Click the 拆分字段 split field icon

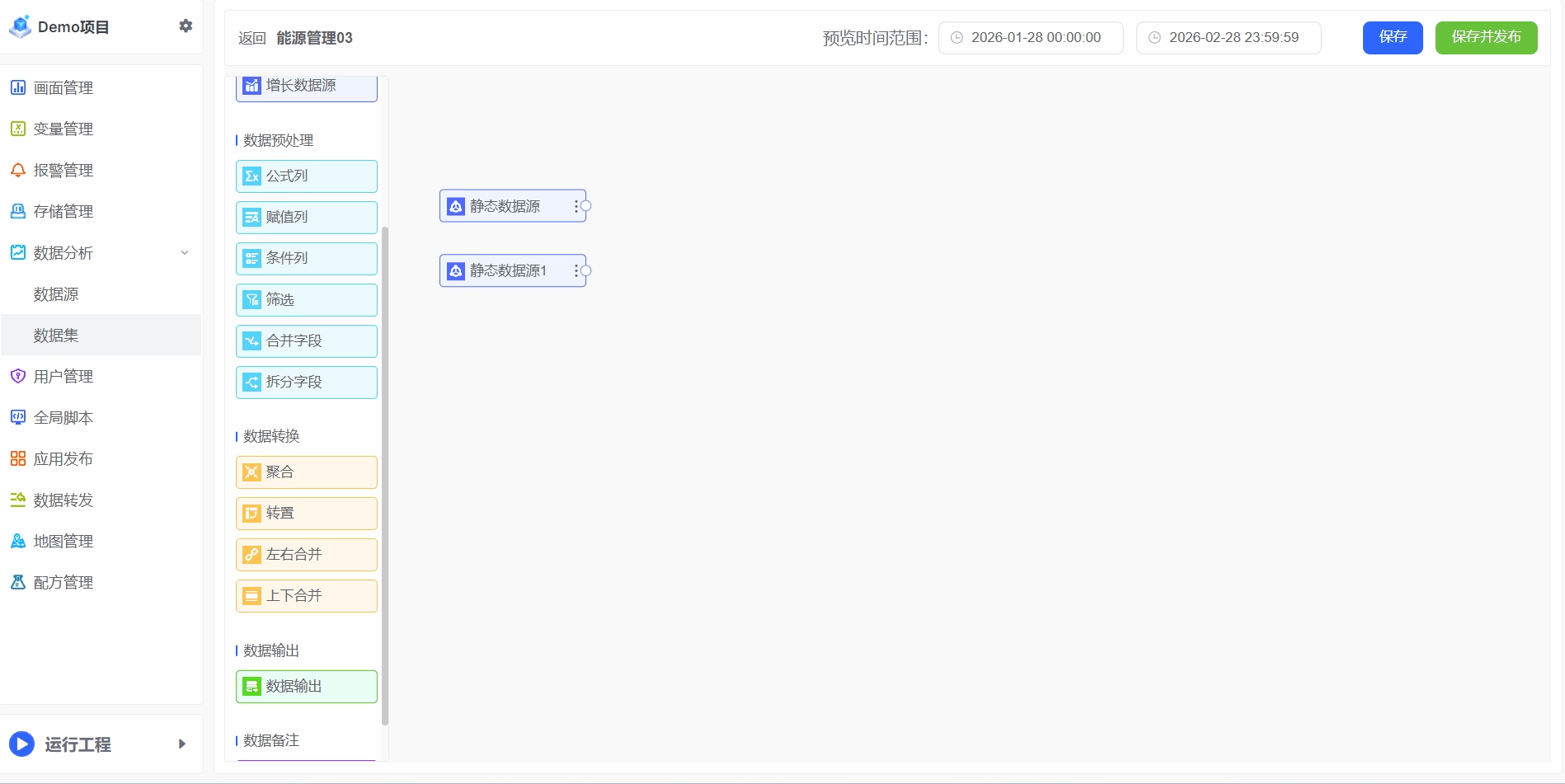pyautogui.click(x=252, y=383)
